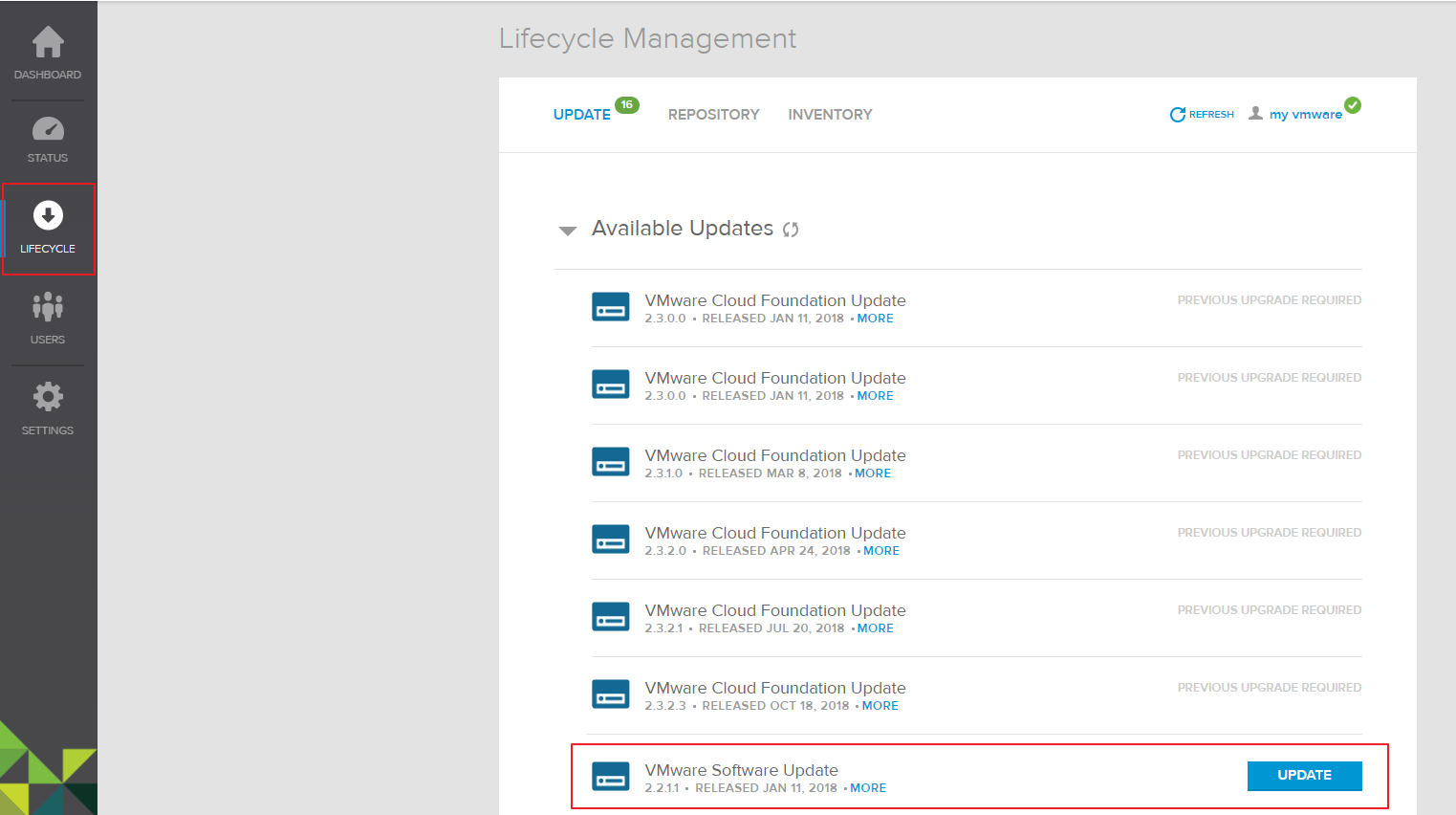Open MORE details for update 2.3.2.1
1456x815 pixels.
click(x=876, y=628)
